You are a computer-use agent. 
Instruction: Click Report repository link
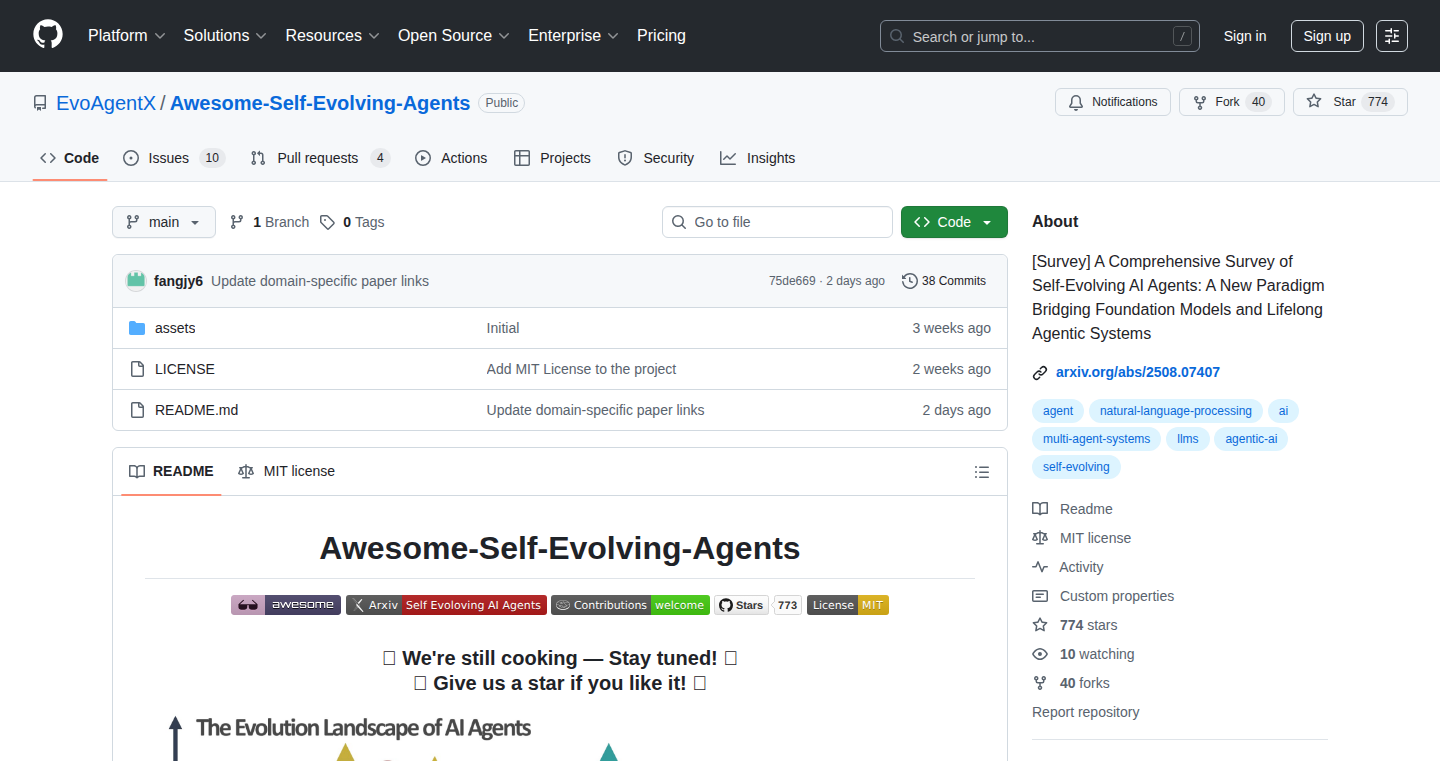(1085, 712)
